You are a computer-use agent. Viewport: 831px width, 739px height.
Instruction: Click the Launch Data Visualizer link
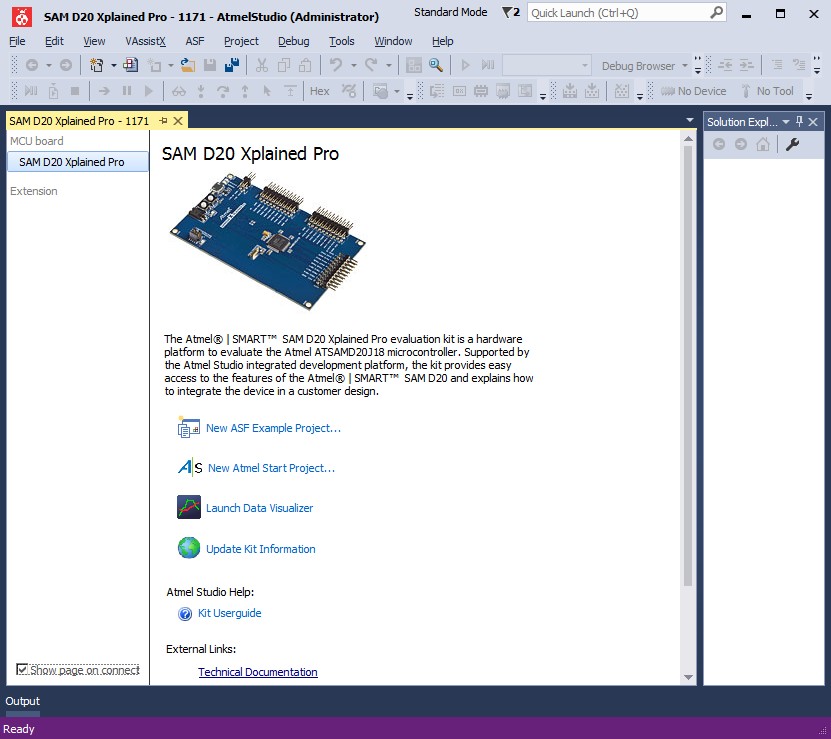(x=259, y=508)
